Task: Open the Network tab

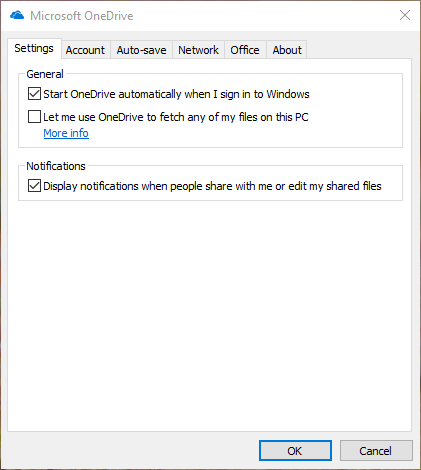Action: (x=198, y=50)
